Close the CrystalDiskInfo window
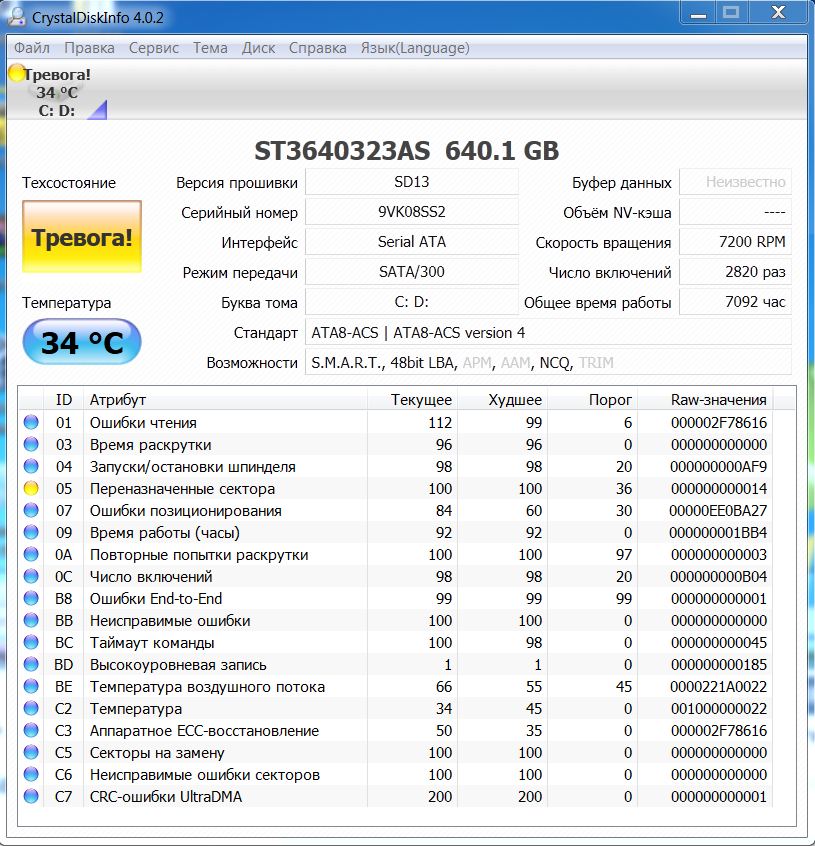The image size is (815, 846). pos(779,12)
